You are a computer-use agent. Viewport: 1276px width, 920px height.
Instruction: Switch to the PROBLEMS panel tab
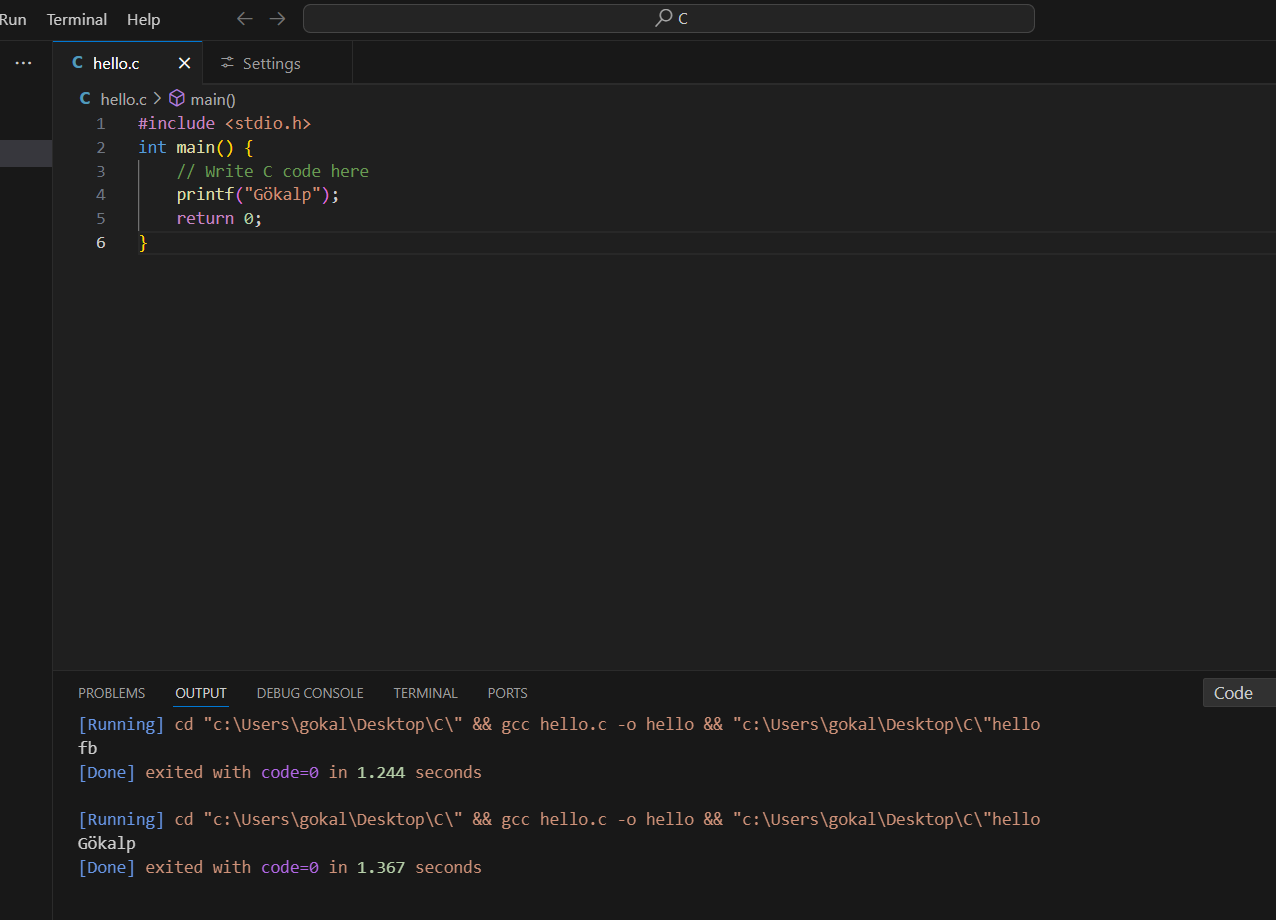111,693
